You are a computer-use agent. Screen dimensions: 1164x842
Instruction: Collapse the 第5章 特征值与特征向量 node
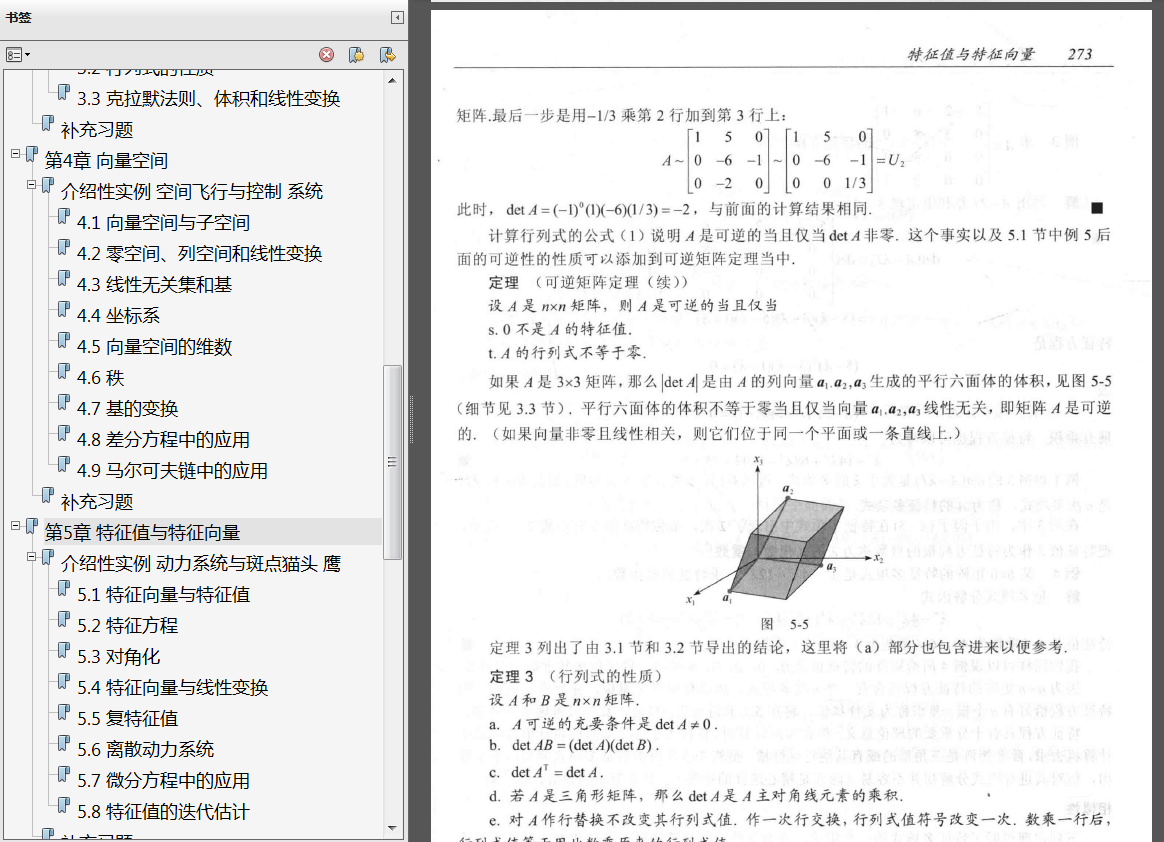(x=16, y=526)
